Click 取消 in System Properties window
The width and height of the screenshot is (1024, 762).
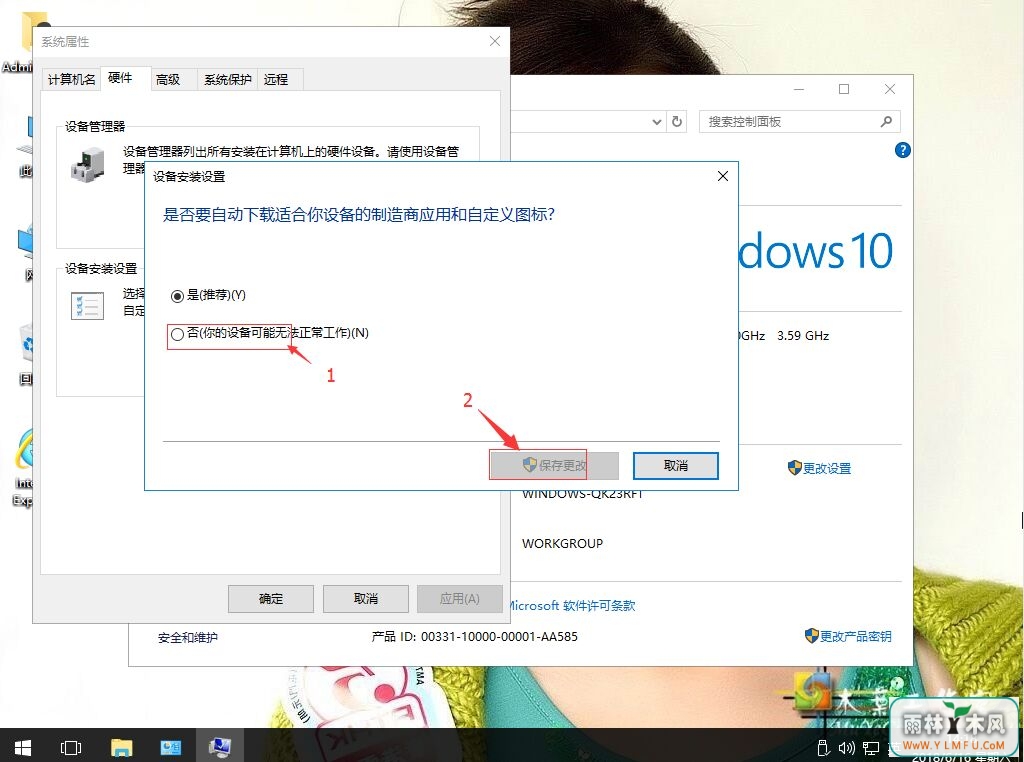pos(366,599)
